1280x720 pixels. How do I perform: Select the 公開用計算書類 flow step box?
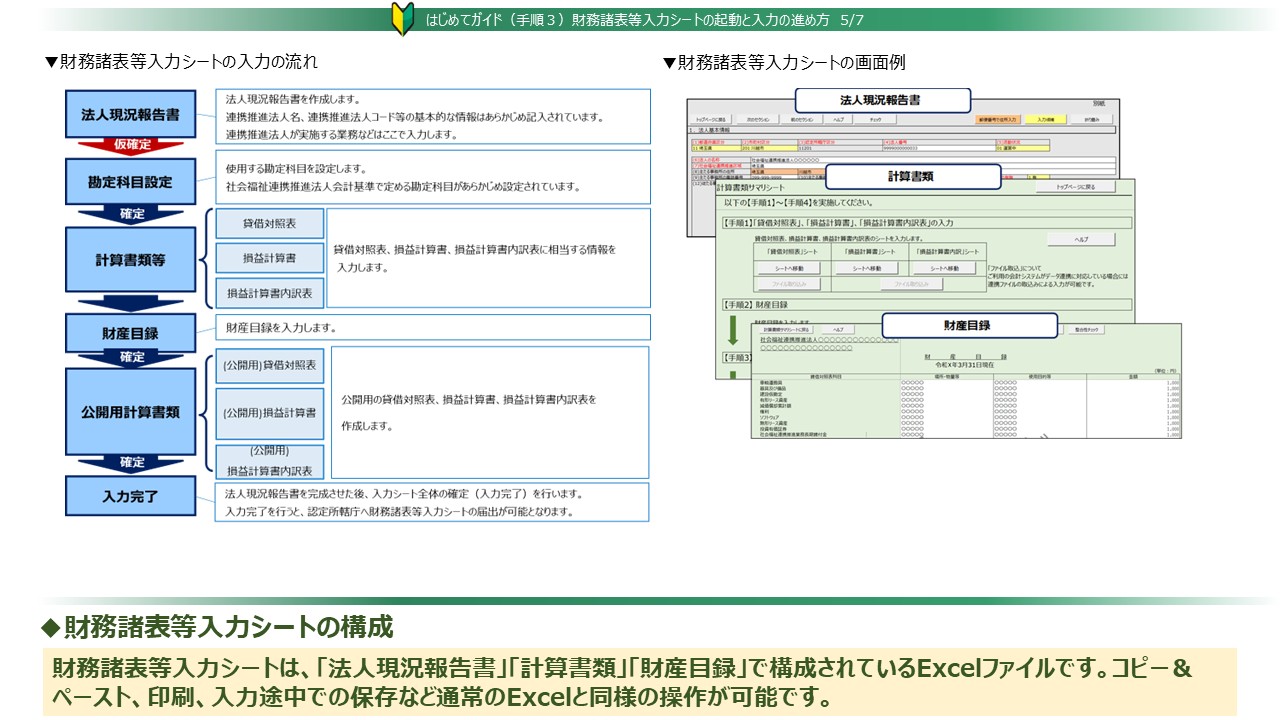[x=131, y=411]
